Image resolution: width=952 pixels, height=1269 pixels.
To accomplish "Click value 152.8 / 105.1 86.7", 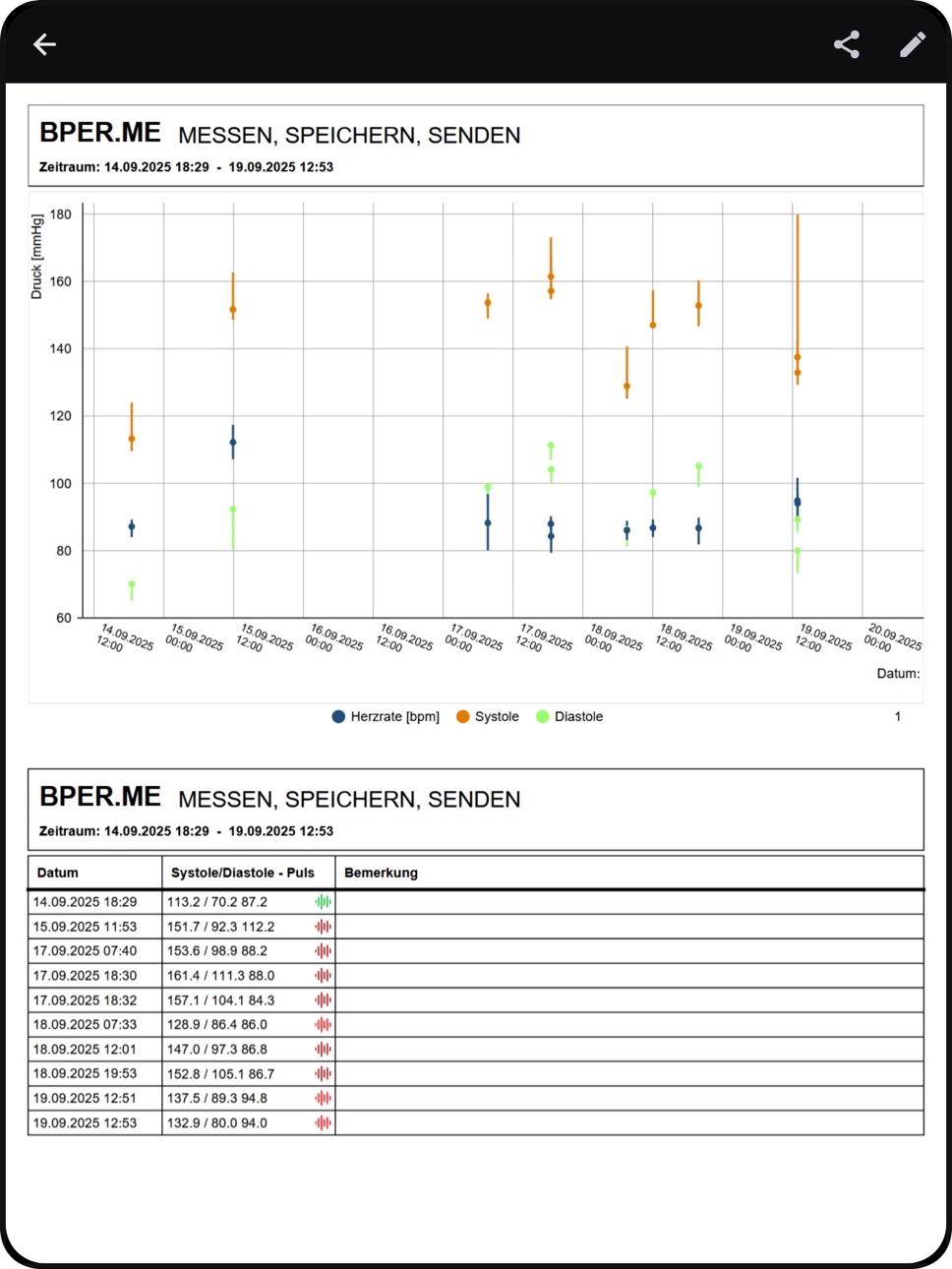I will (220, 1074).
